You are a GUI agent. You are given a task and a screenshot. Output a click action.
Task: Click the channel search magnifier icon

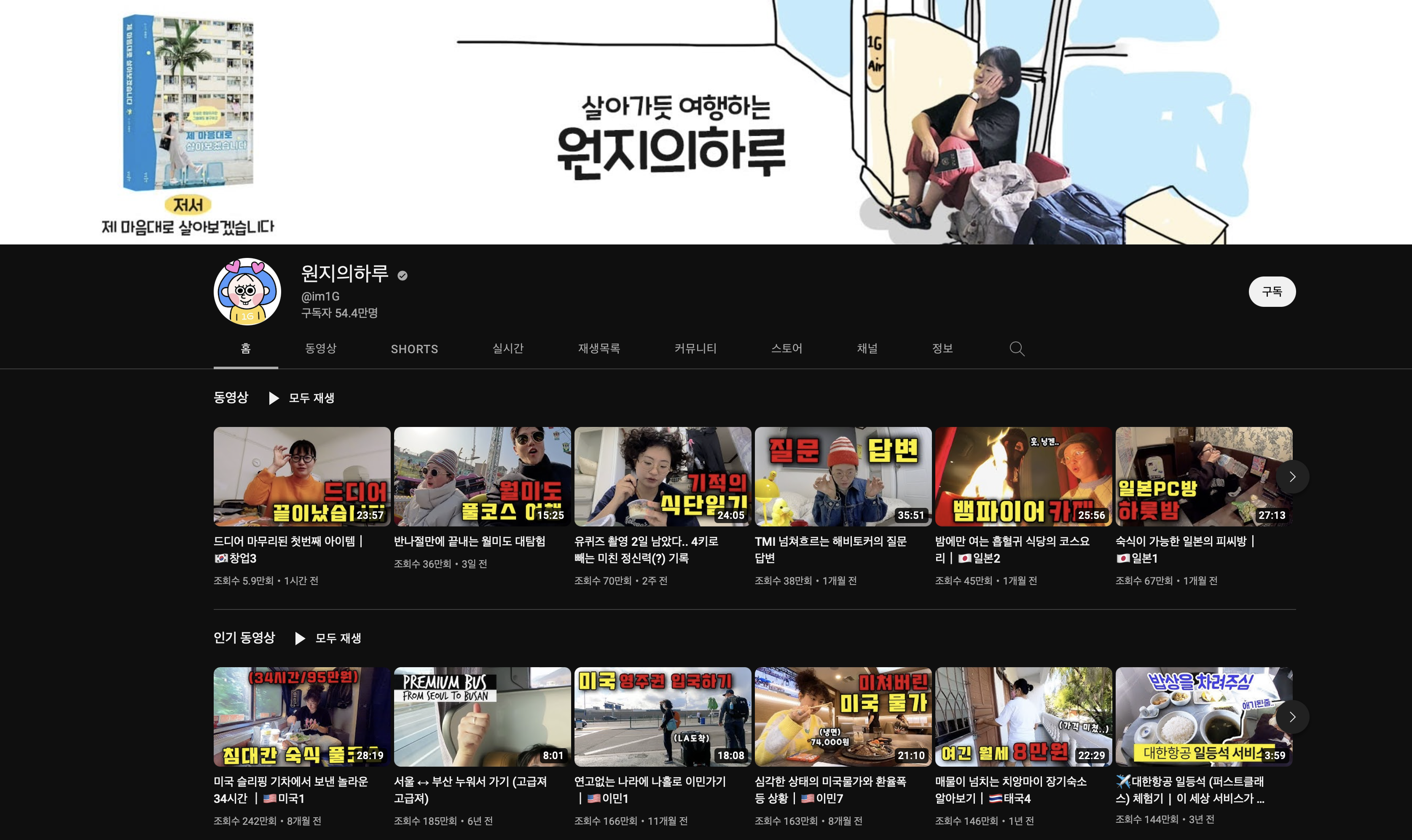[1016, 349]
